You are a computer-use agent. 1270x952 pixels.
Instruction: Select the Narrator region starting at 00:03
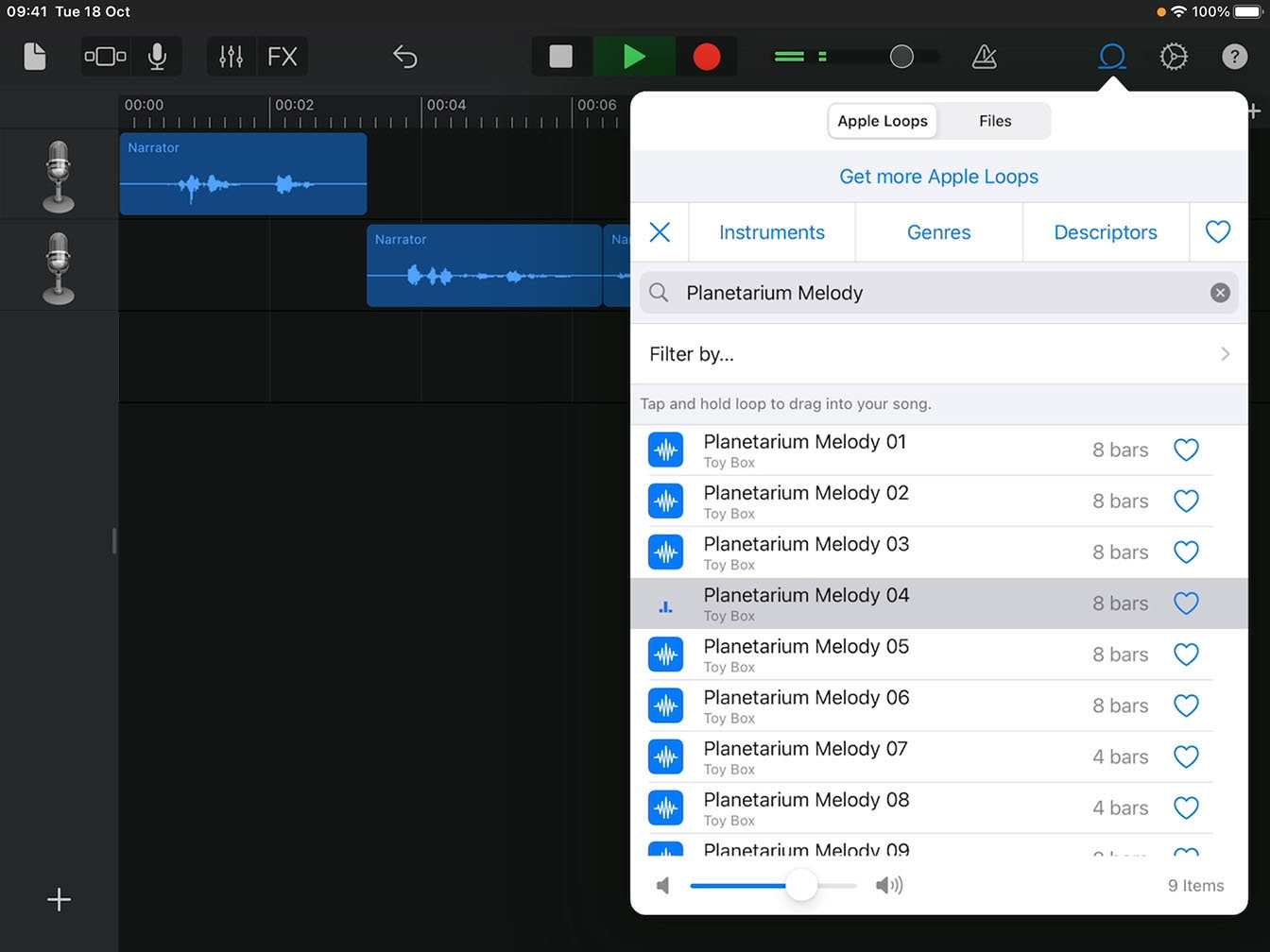click(x=484, y=265)
